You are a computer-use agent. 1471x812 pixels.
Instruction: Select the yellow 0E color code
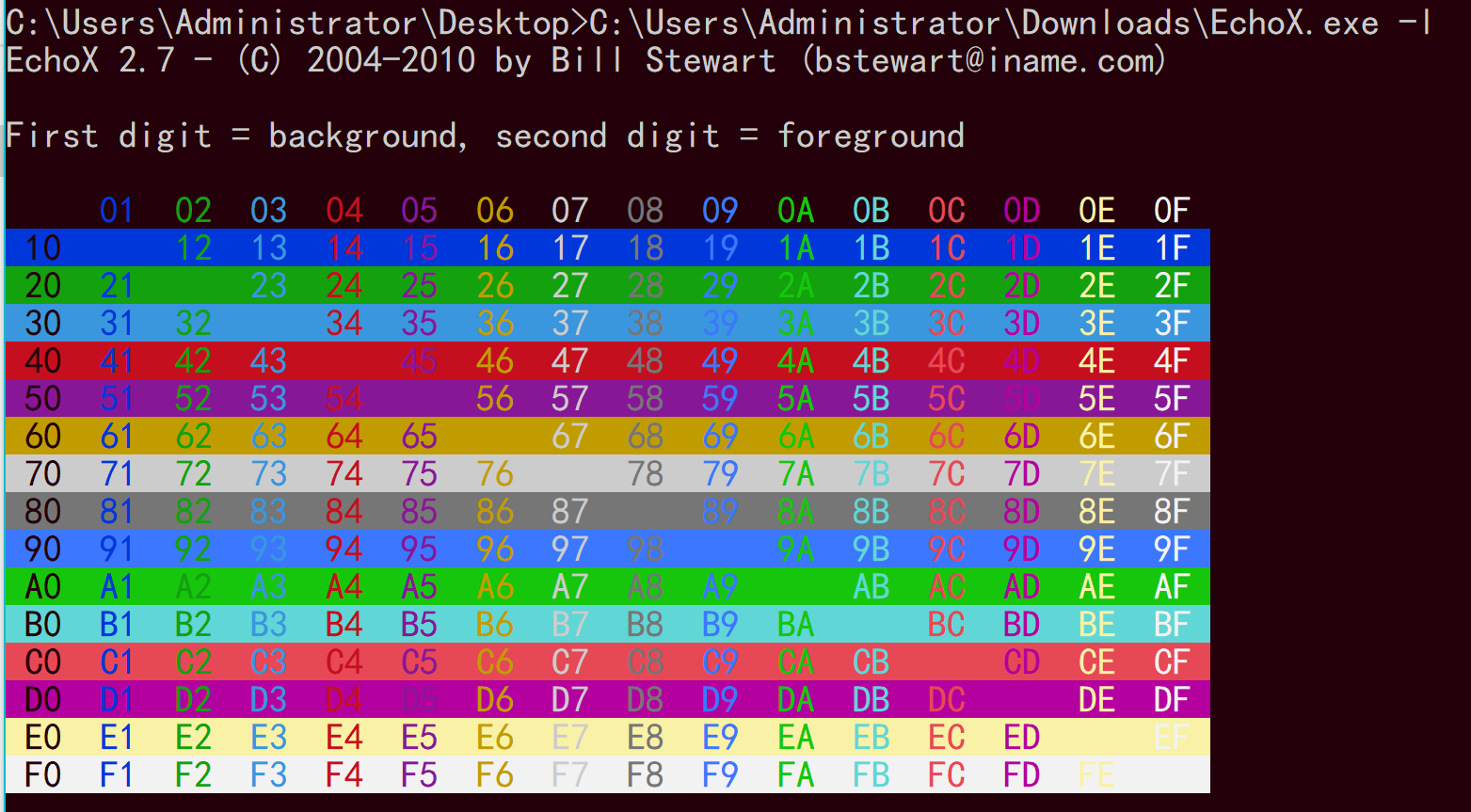coord(1096,210)
